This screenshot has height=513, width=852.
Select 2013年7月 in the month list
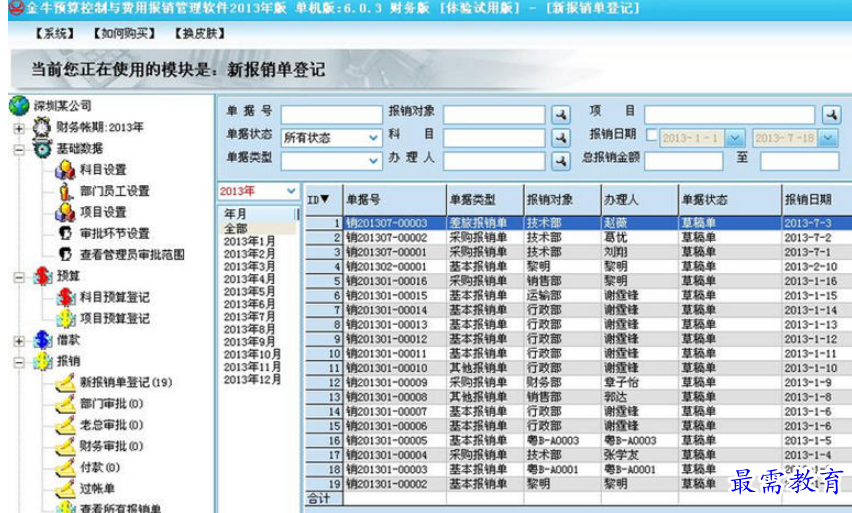click(x=250, y=316)
